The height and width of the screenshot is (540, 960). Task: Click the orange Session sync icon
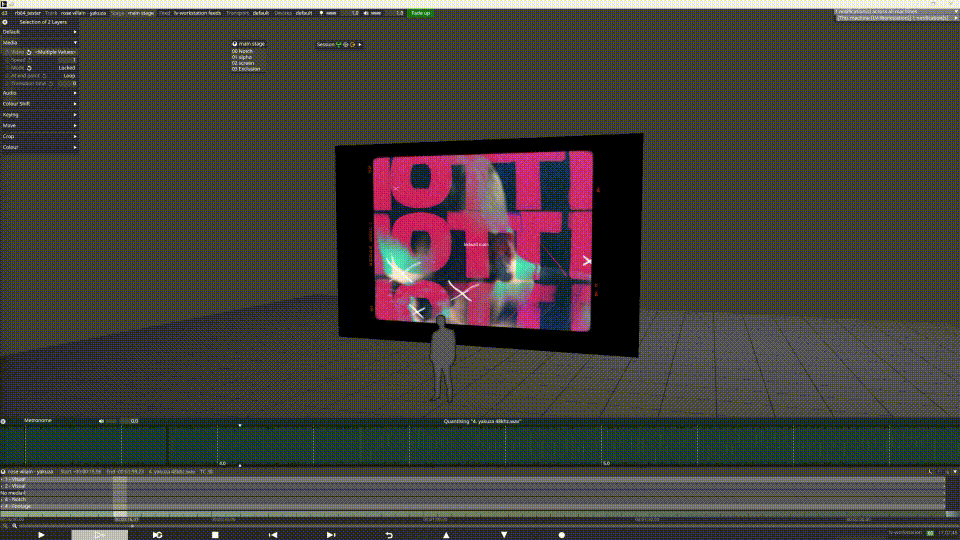(353, 45)
